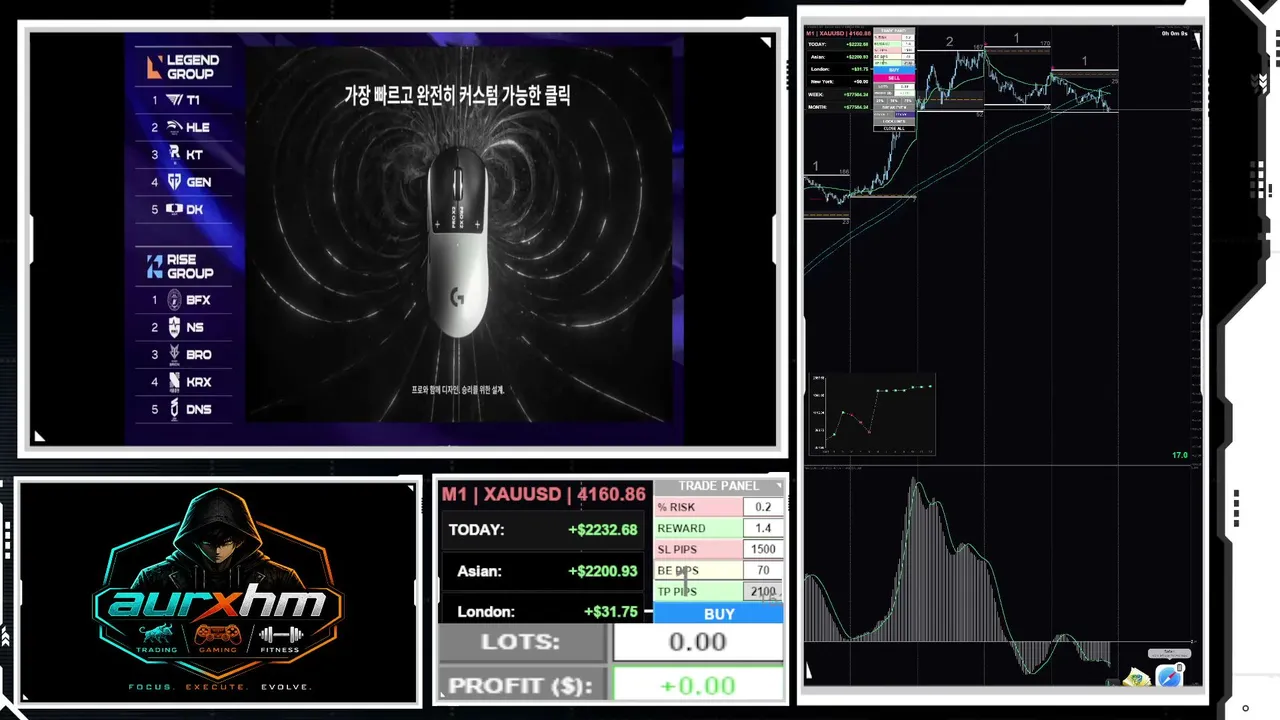Screen dimensions: 1280x720
Task: Click the bull icon above TRADING
Action: [x=155, y=634]
